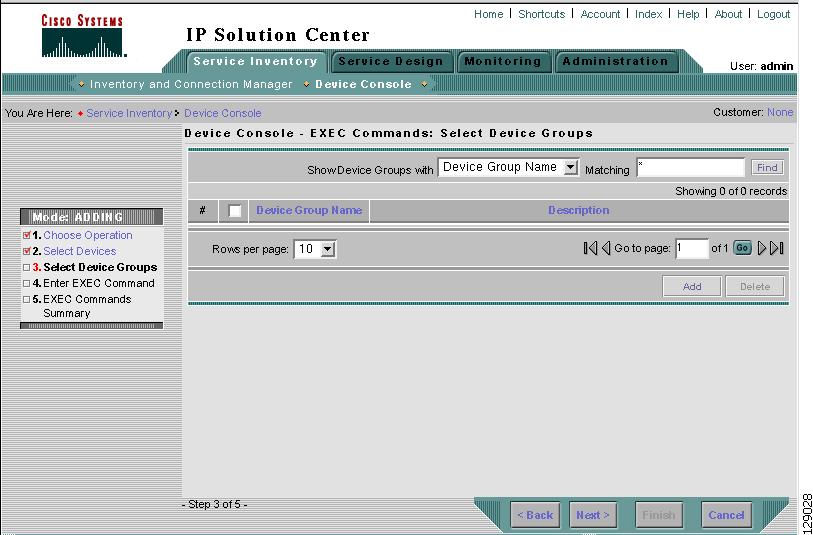Viewport: 813px width, 535px height.
Task: Click the 'User: admin' text
Action: [761, 66]
